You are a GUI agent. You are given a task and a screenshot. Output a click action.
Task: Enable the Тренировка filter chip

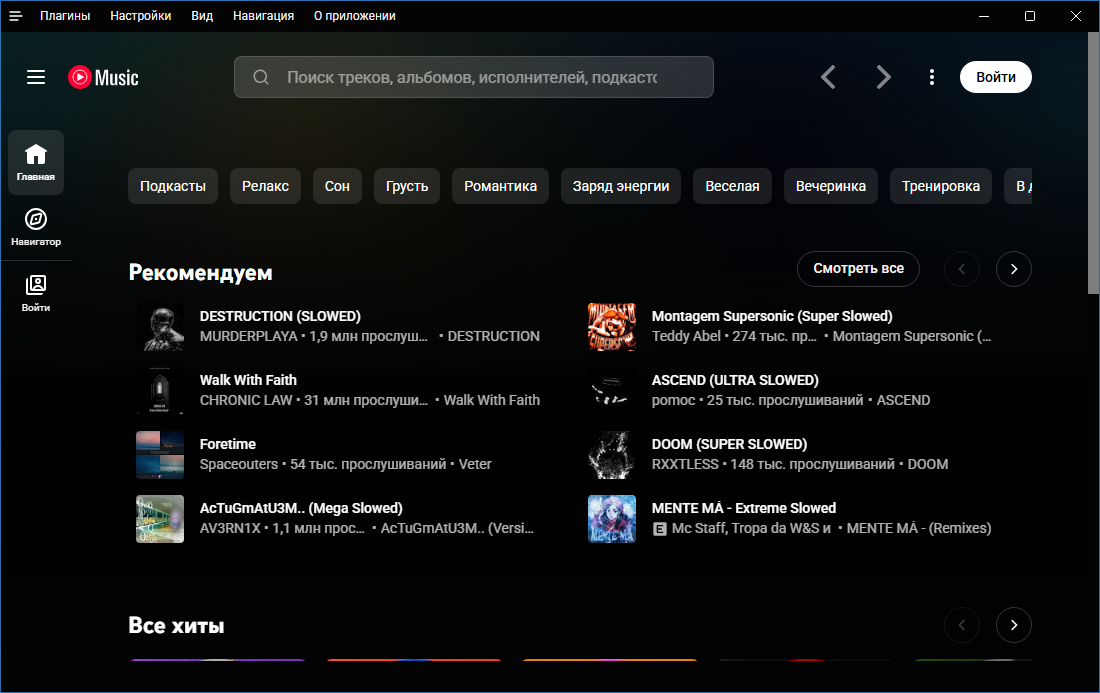click(x=940, y=186)
